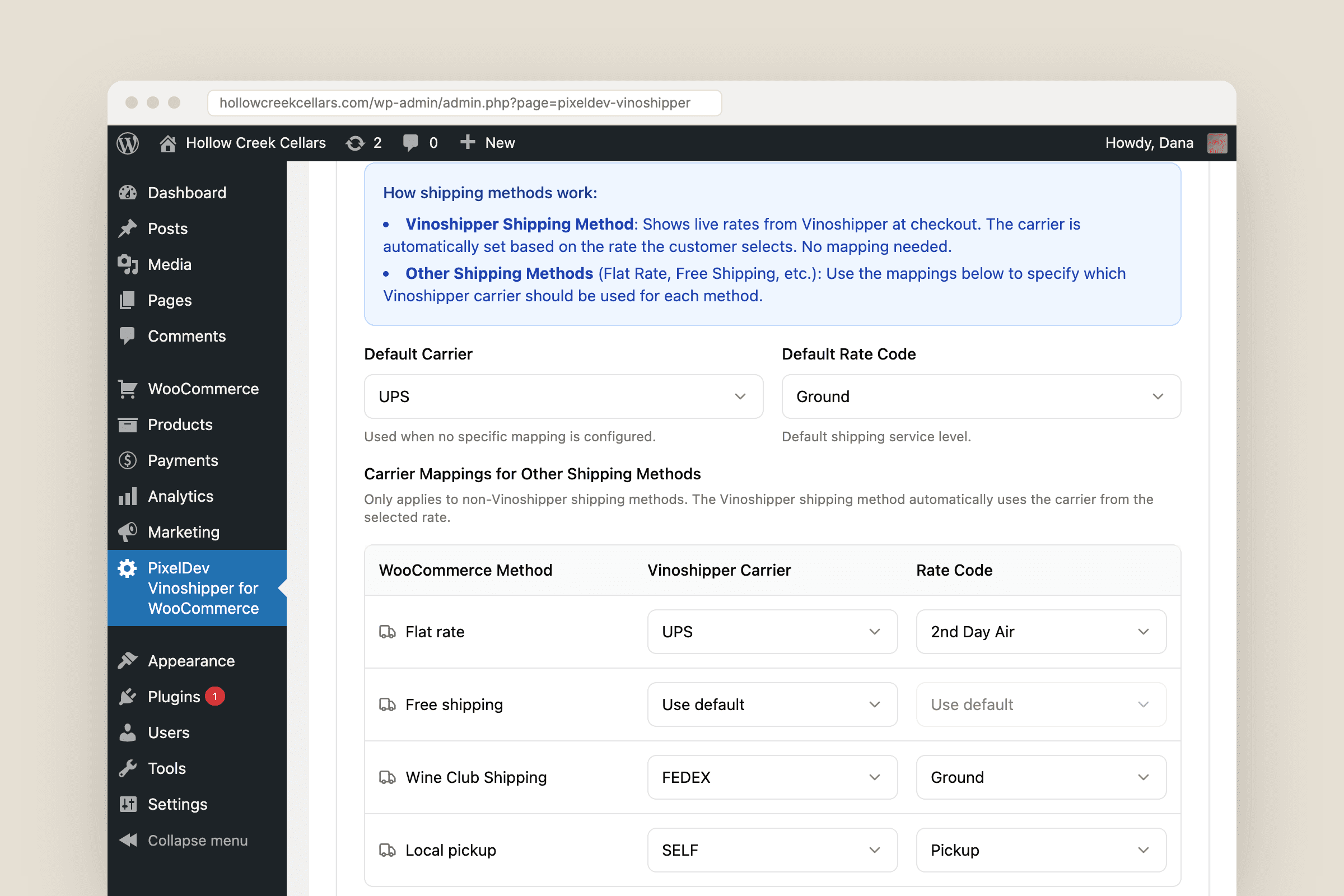Open Free shipping carrier Use default dropdown
Viewport: 1344px width, 896px height.
pyautogui.click(x=772, y=704)
